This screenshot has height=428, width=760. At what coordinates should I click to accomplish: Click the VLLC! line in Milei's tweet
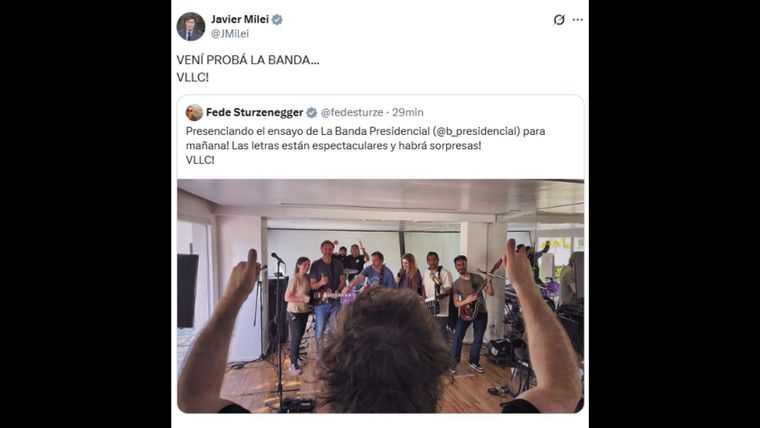click(192, 77)
